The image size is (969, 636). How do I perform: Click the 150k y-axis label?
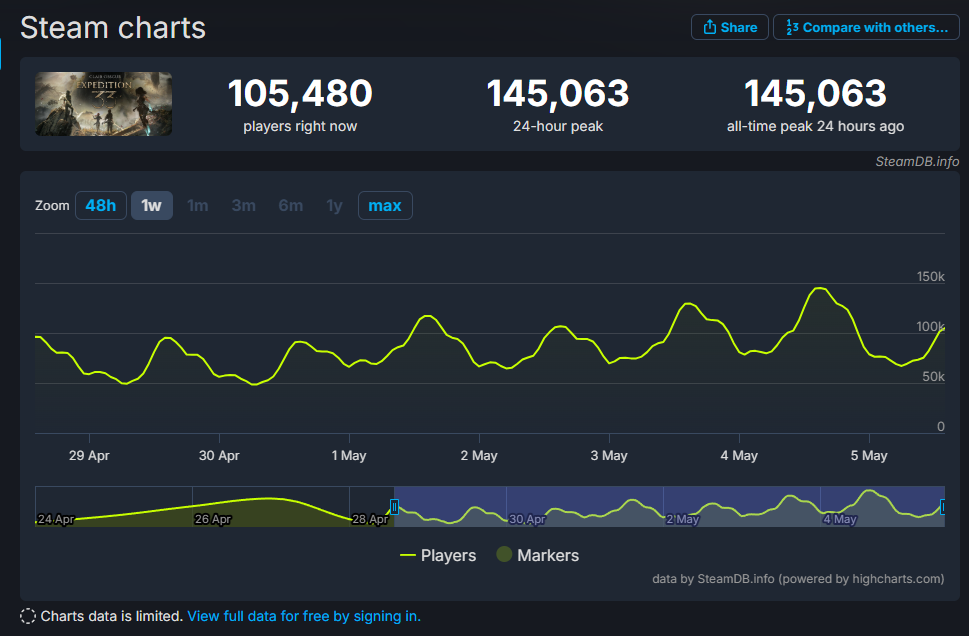pyautogui.click(x=930, y=276)
